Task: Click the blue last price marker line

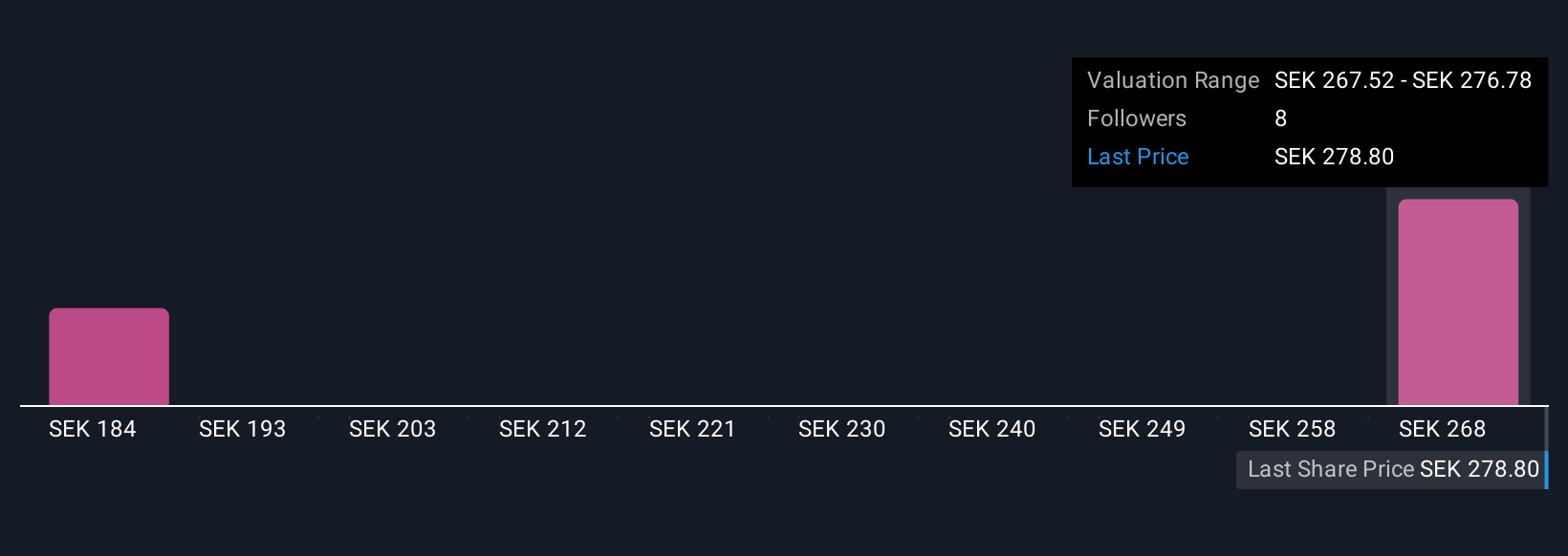Action: coord(1546,449)
